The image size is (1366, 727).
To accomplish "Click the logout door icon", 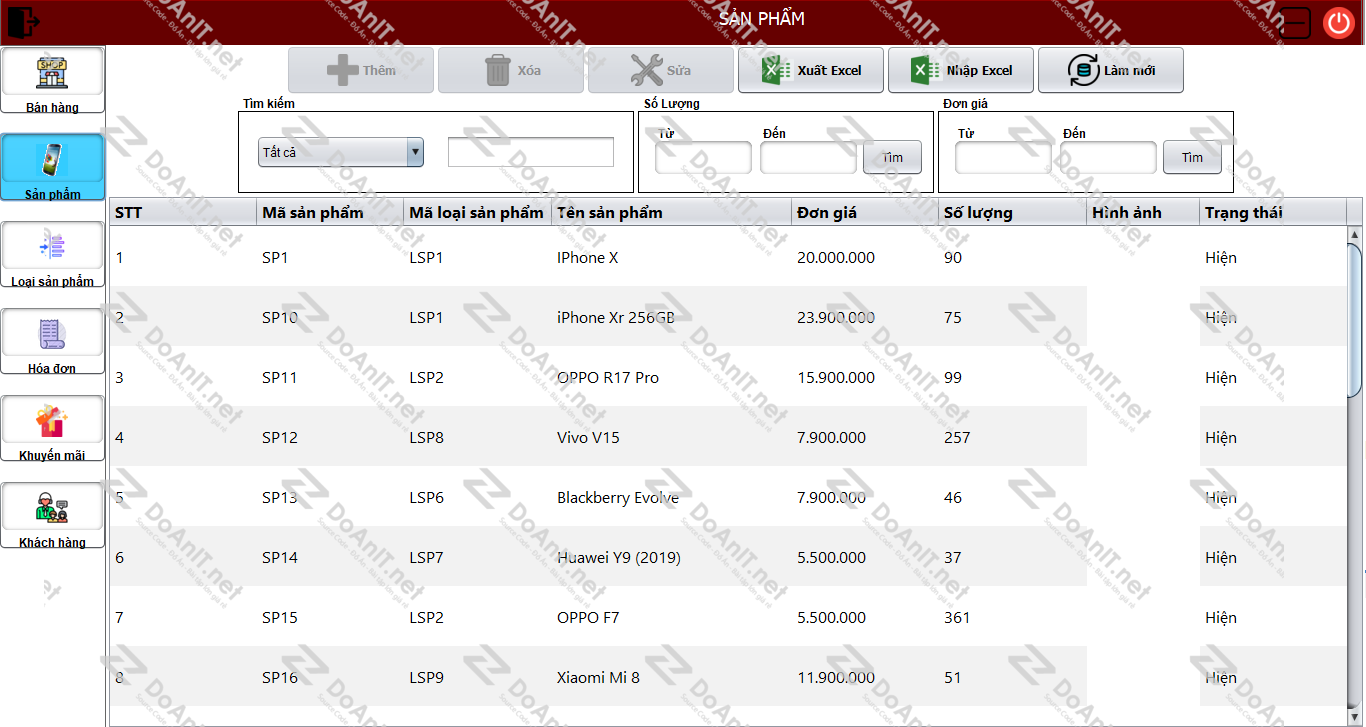I will (x=24, y=20).
